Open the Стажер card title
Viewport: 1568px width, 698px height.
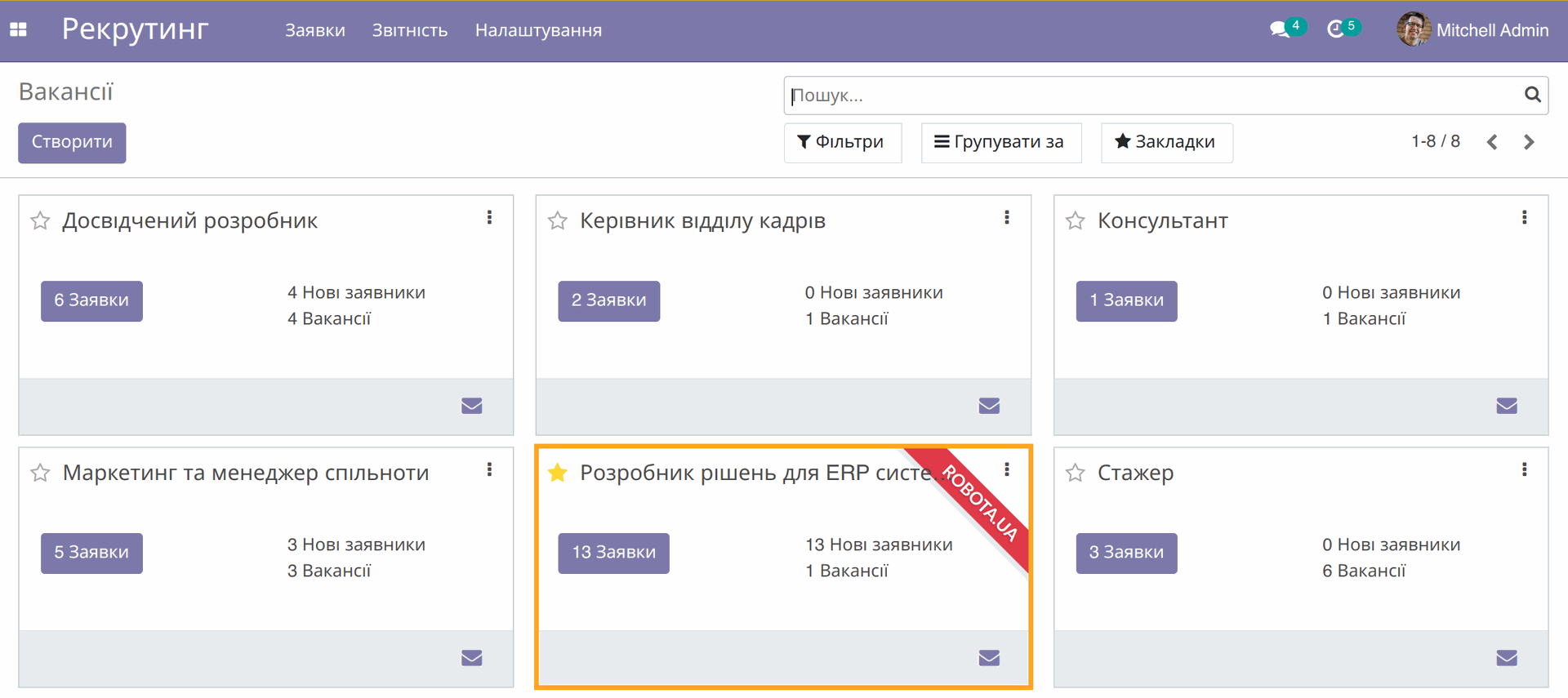(x=1135, y=473)
